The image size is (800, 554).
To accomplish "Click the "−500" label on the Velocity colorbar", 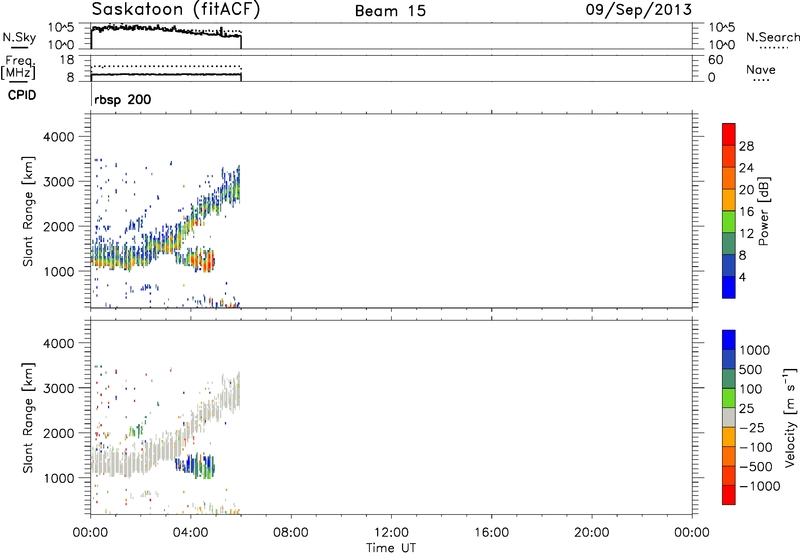I will 756,467.
